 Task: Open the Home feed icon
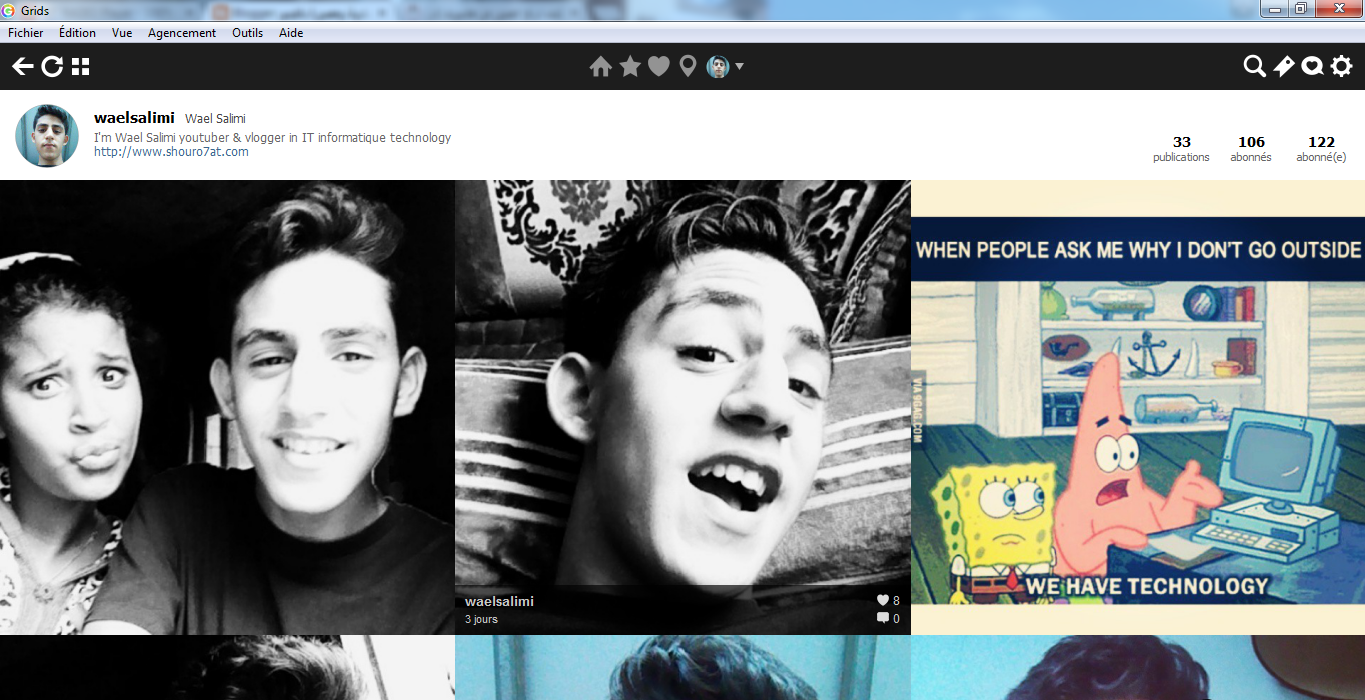[x=600, y=67]
